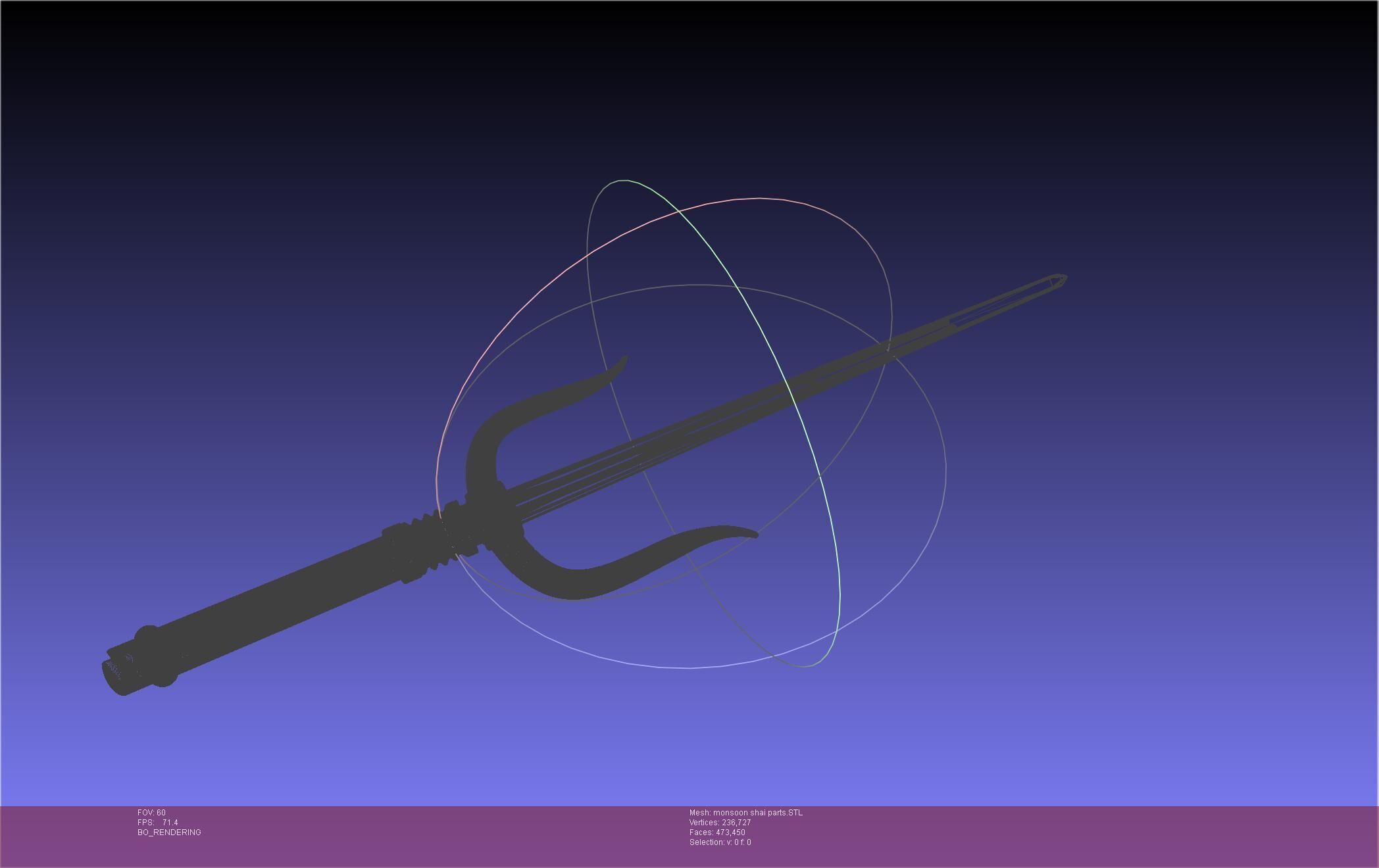Click the lower curved prong tip
Screen dimensions: 1379x868
[x=751, y=533]
